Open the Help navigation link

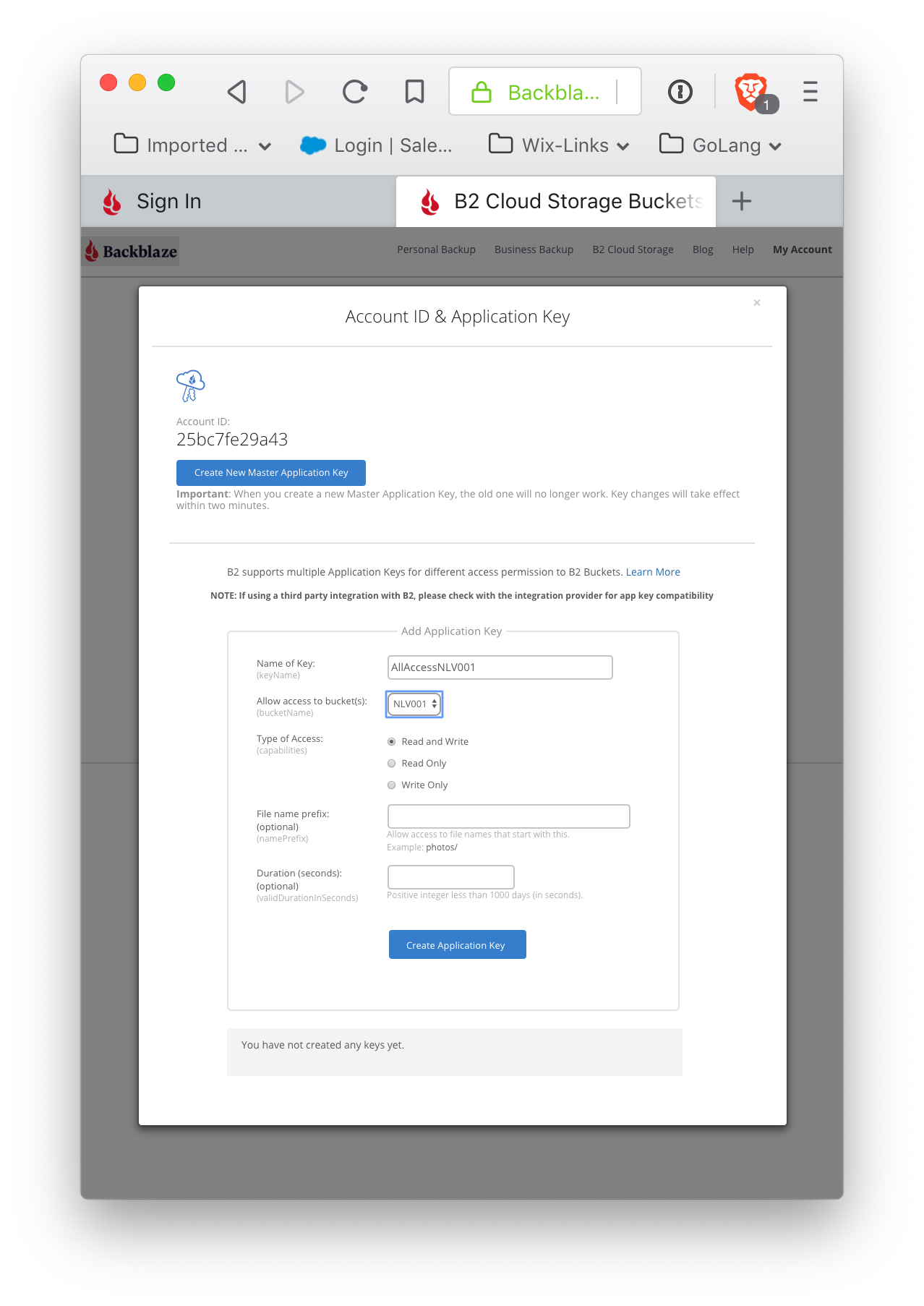(x=743, y=249)
